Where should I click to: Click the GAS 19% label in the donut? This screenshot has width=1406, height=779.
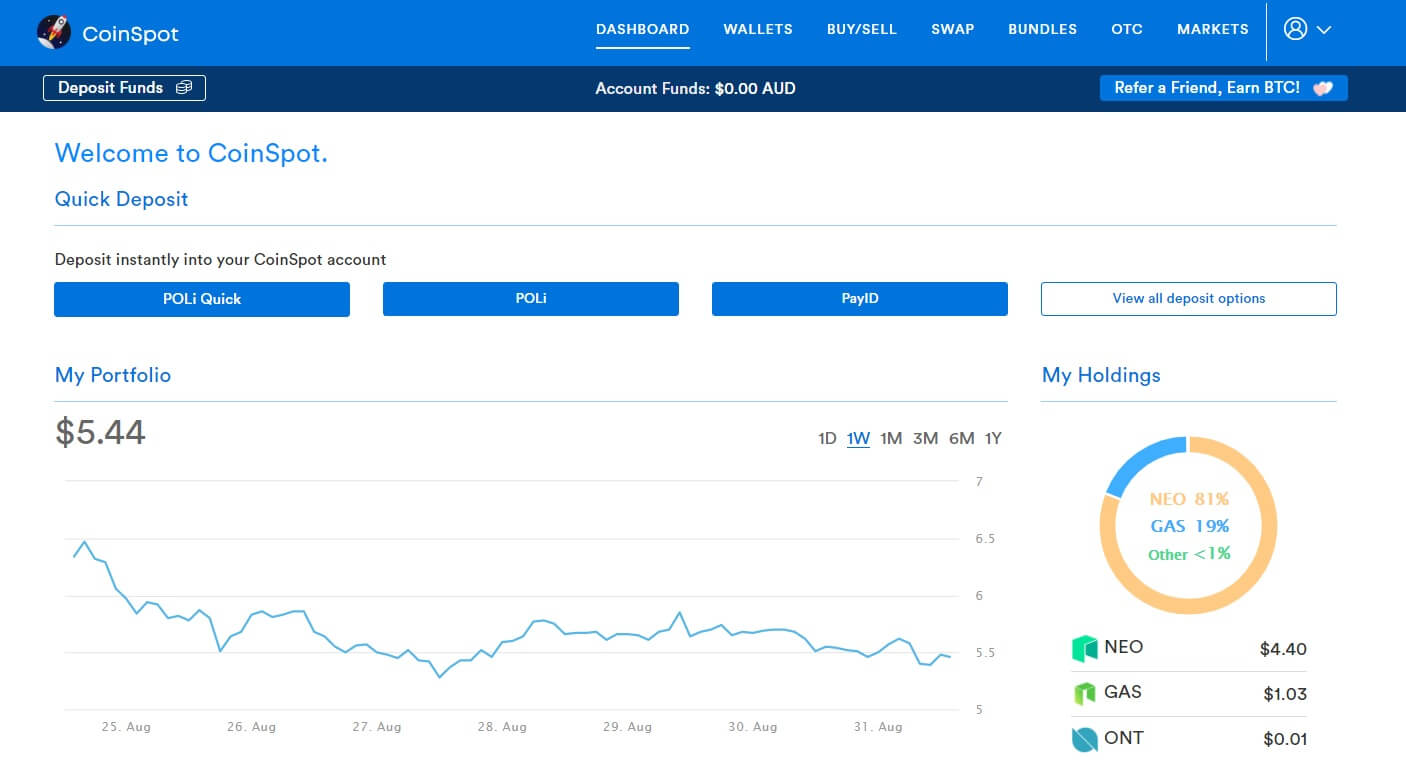click(x=1189, y=526)
